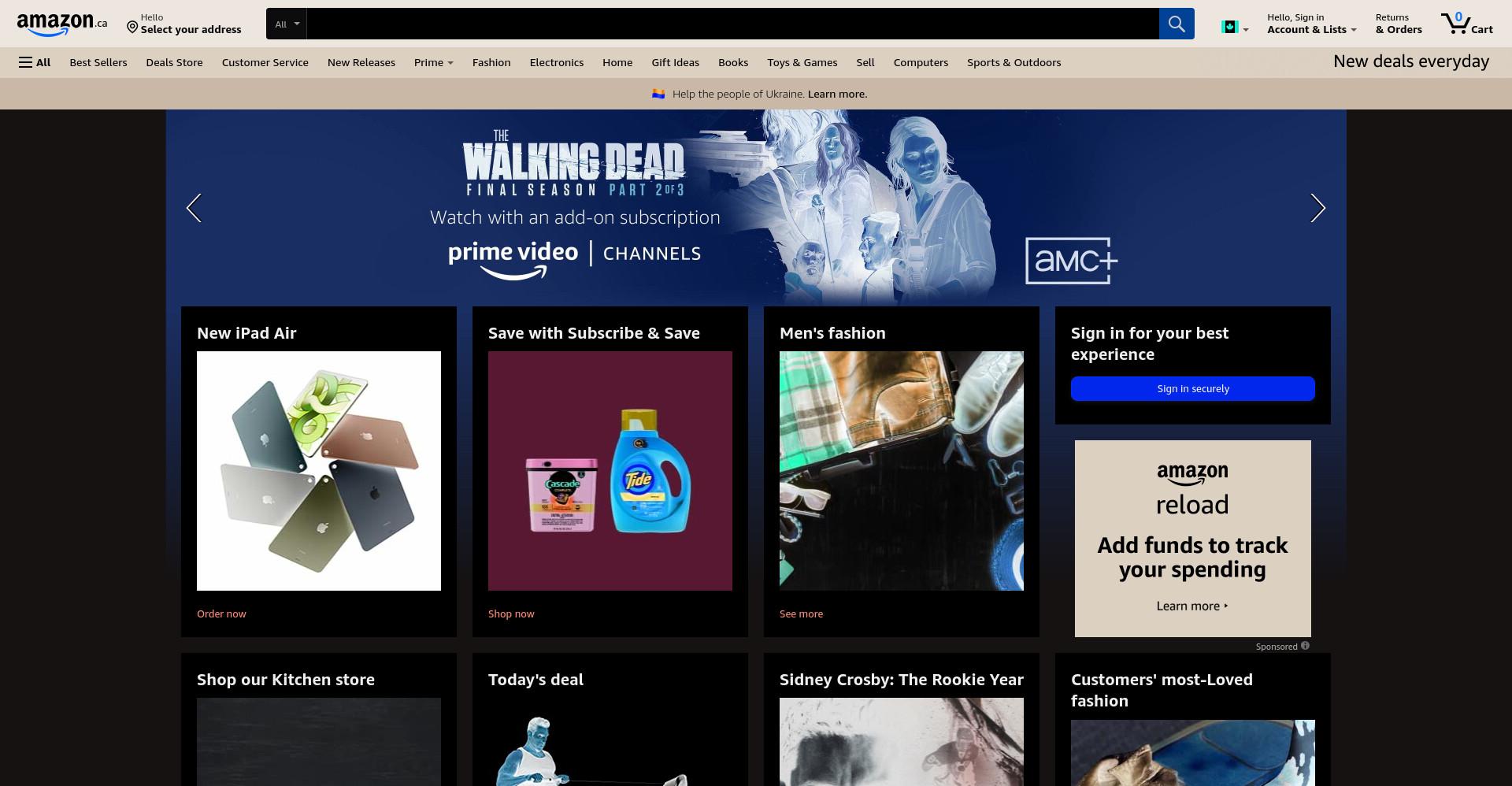This screenshot has width=1512, height=786.
Task: Select Fashion in the nav bar
Action: (491, 62)
